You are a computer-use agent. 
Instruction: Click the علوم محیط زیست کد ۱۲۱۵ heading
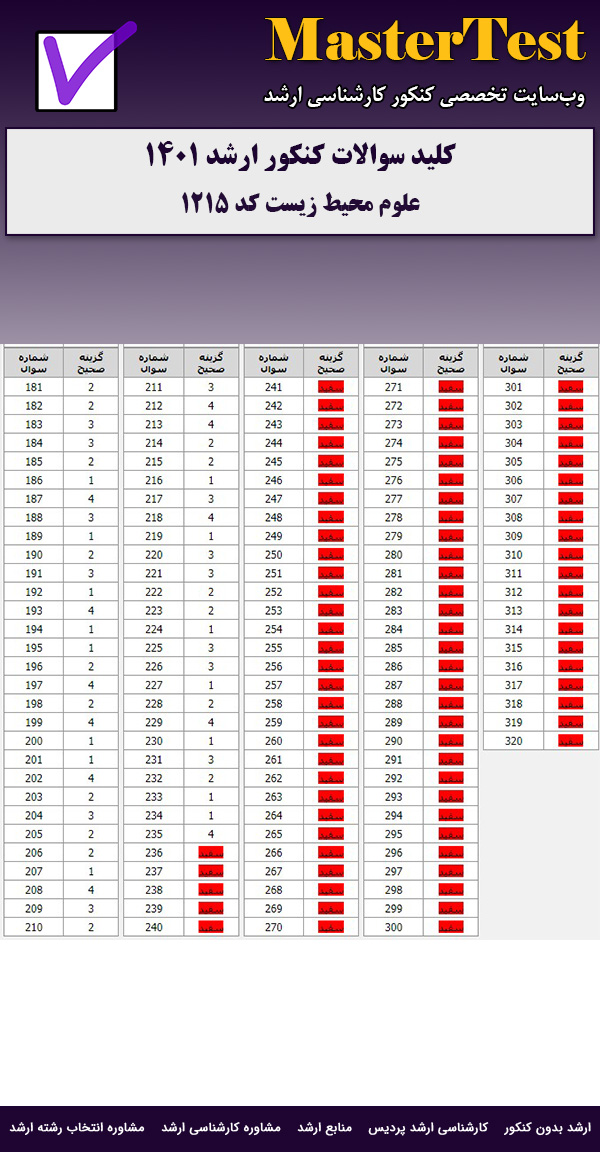(x=300, y=204)
